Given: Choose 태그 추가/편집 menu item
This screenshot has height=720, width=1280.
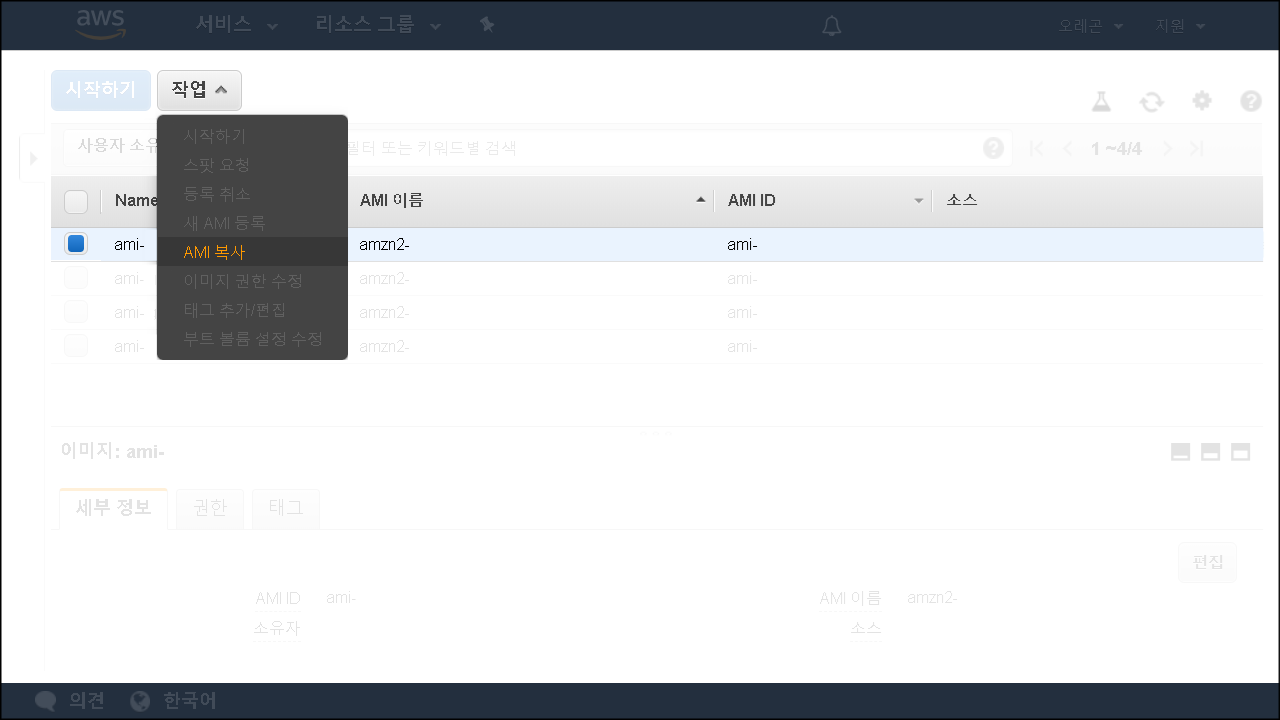Looking at the screenshot, I should coord(252,310).
